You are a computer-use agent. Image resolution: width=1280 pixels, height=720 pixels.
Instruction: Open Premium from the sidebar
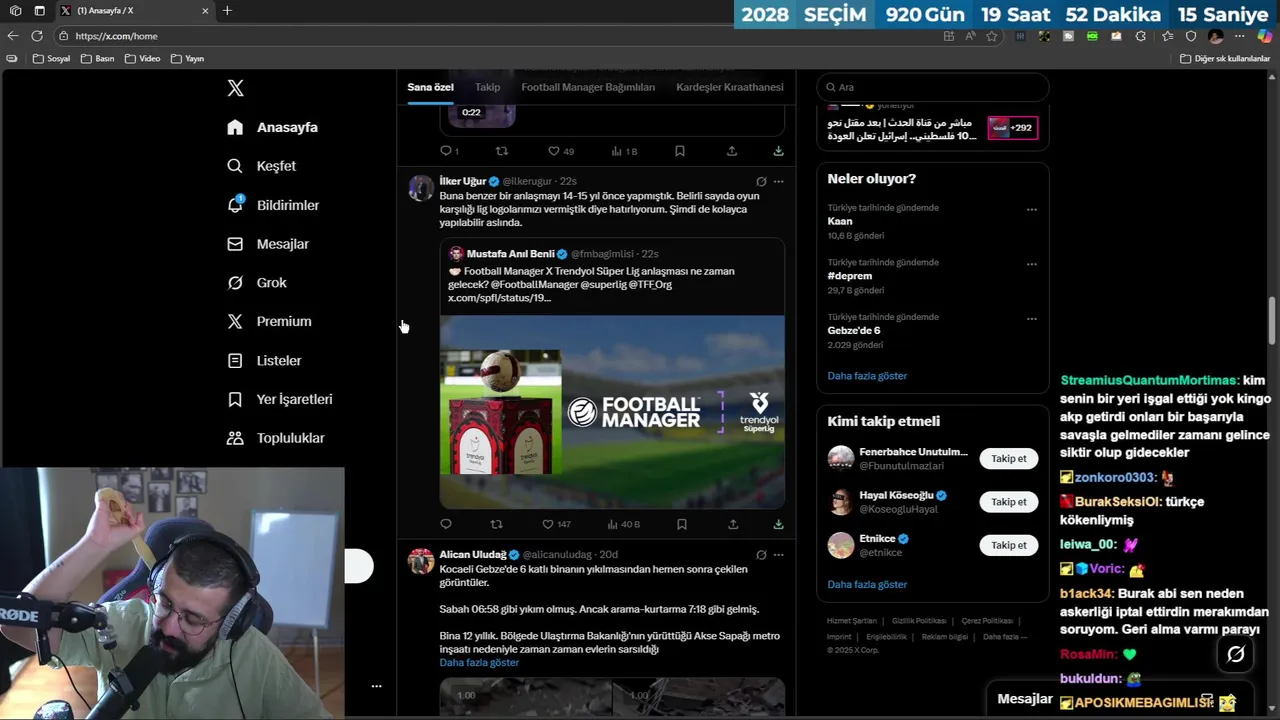pos(269,322)
